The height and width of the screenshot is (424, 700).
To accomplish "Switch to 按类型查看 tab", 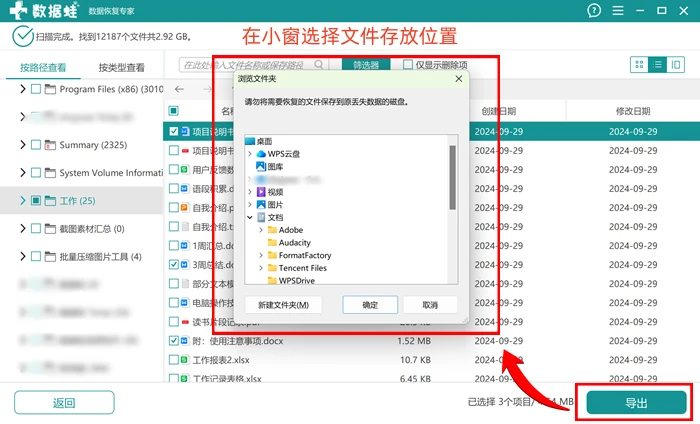I will 121,68.
